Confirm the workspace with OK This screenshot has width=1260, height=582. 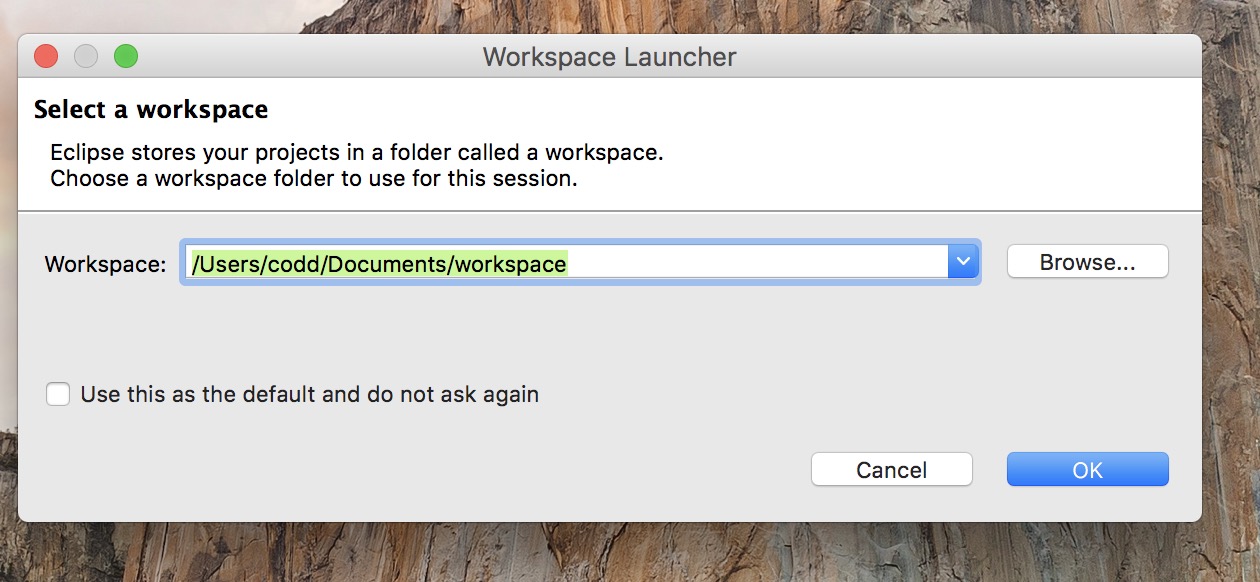[x=1088, y=469]
